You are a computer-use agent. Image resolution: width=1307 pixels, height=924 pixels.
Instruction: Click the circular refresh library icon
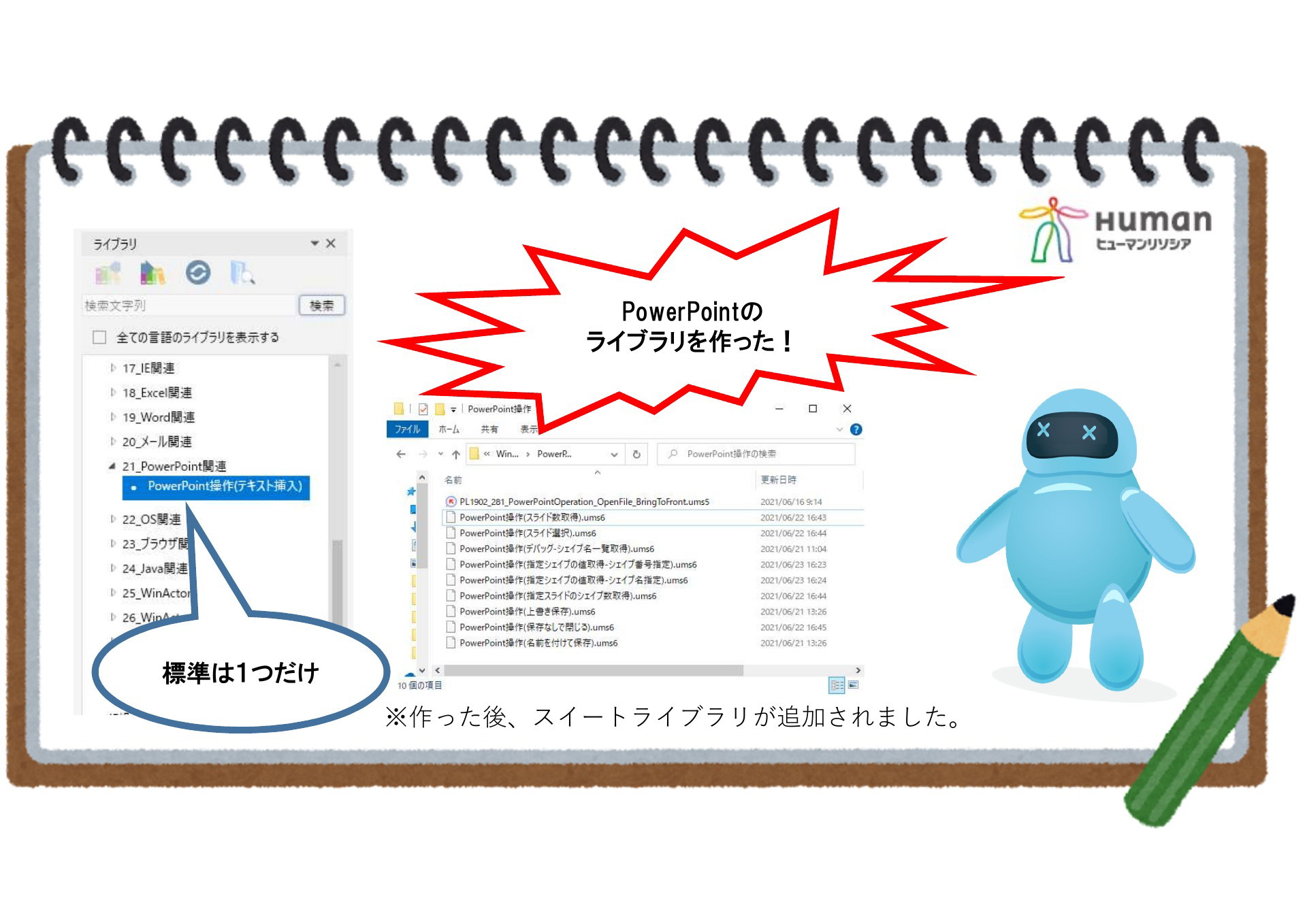pos(198,273)
